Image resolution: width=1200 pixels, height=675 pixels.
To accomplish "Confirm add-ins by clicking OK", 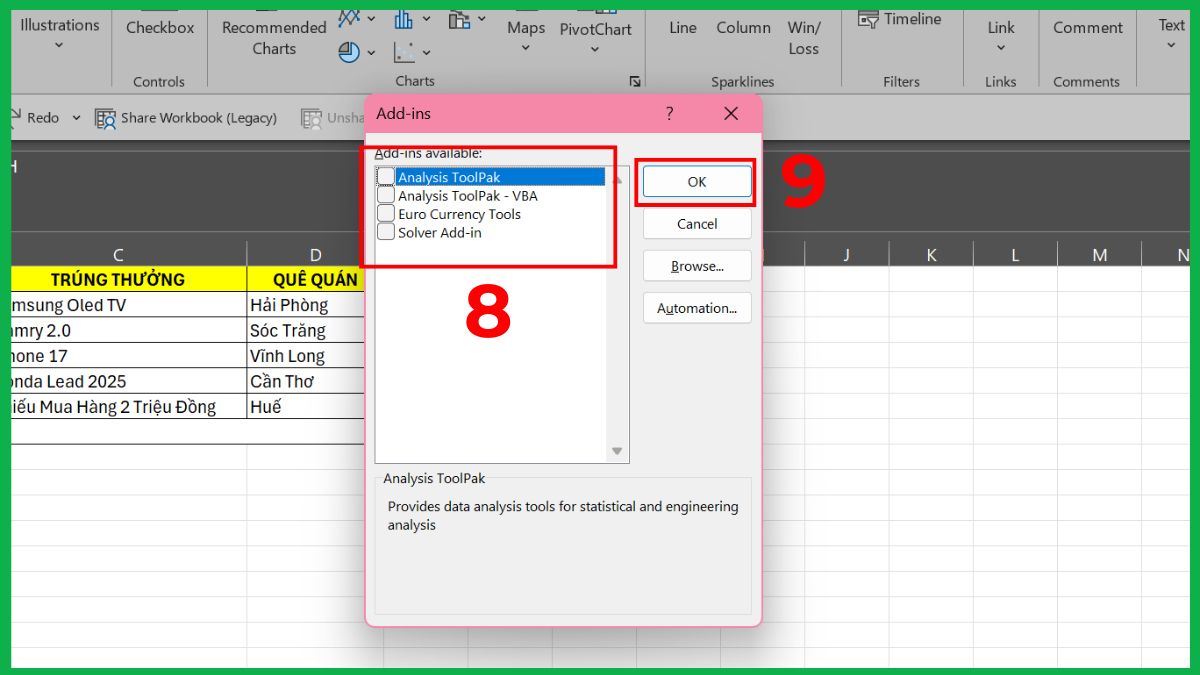I will [696, 182].
